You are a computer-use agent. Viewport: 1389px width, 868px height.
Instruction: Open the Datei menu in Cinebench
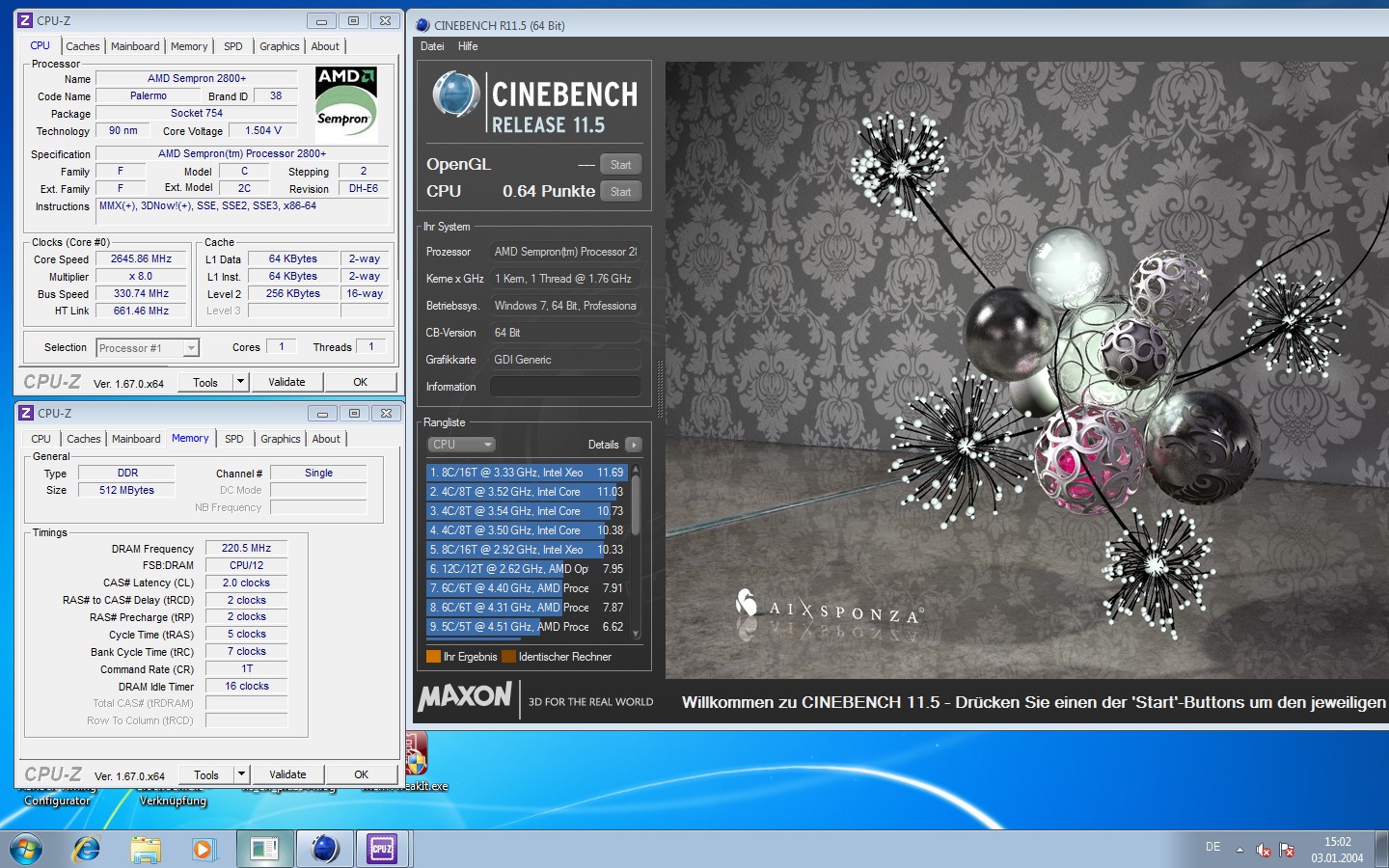[x=432, y=46]
